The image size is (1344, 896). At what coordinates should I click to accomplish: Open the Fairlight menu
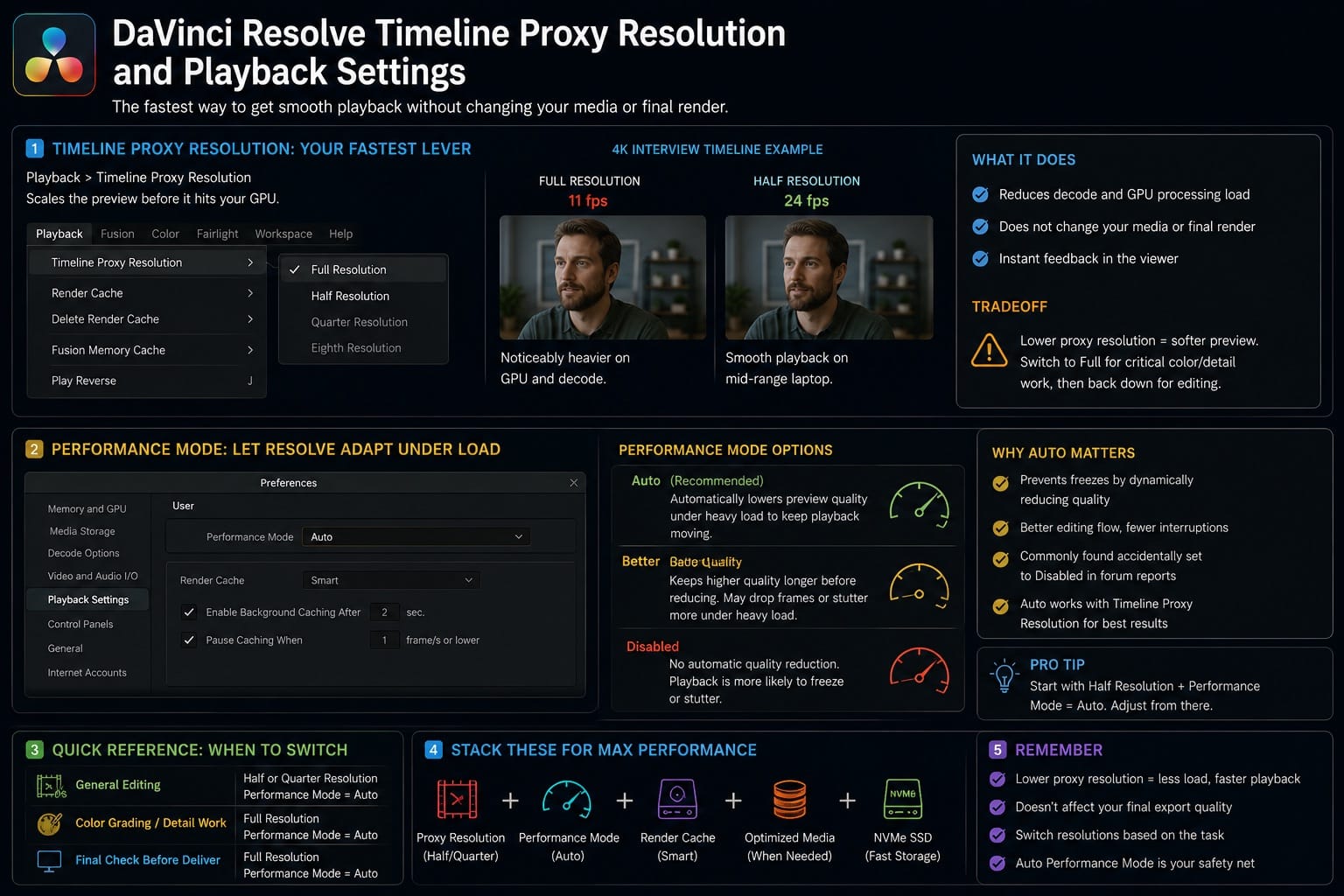pos(217,234)
